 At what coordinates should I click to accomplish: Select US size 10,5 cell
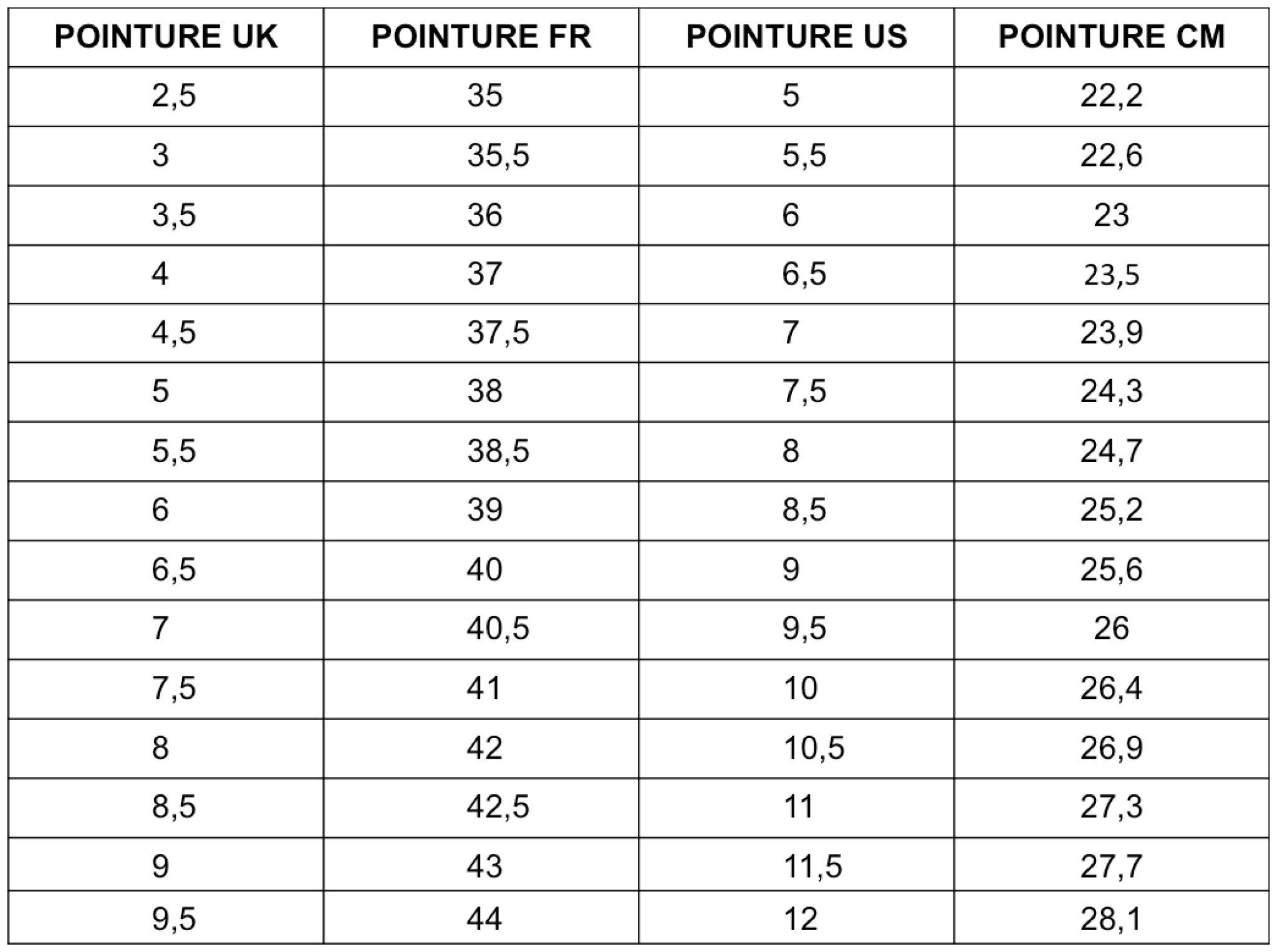click(813, 748)
